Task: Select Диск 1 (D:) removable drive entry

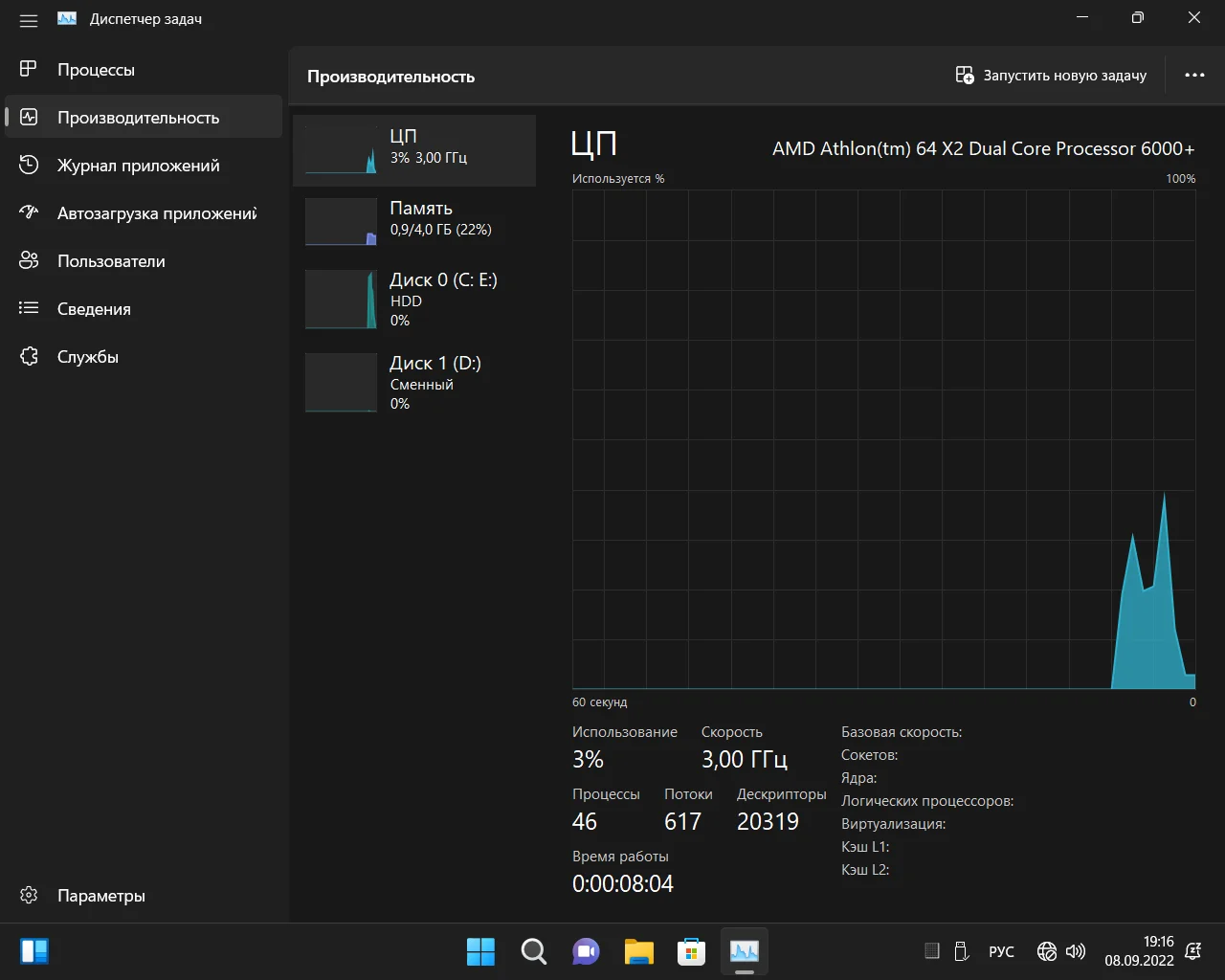Action: pyautogui.click(x=413, y=382)
